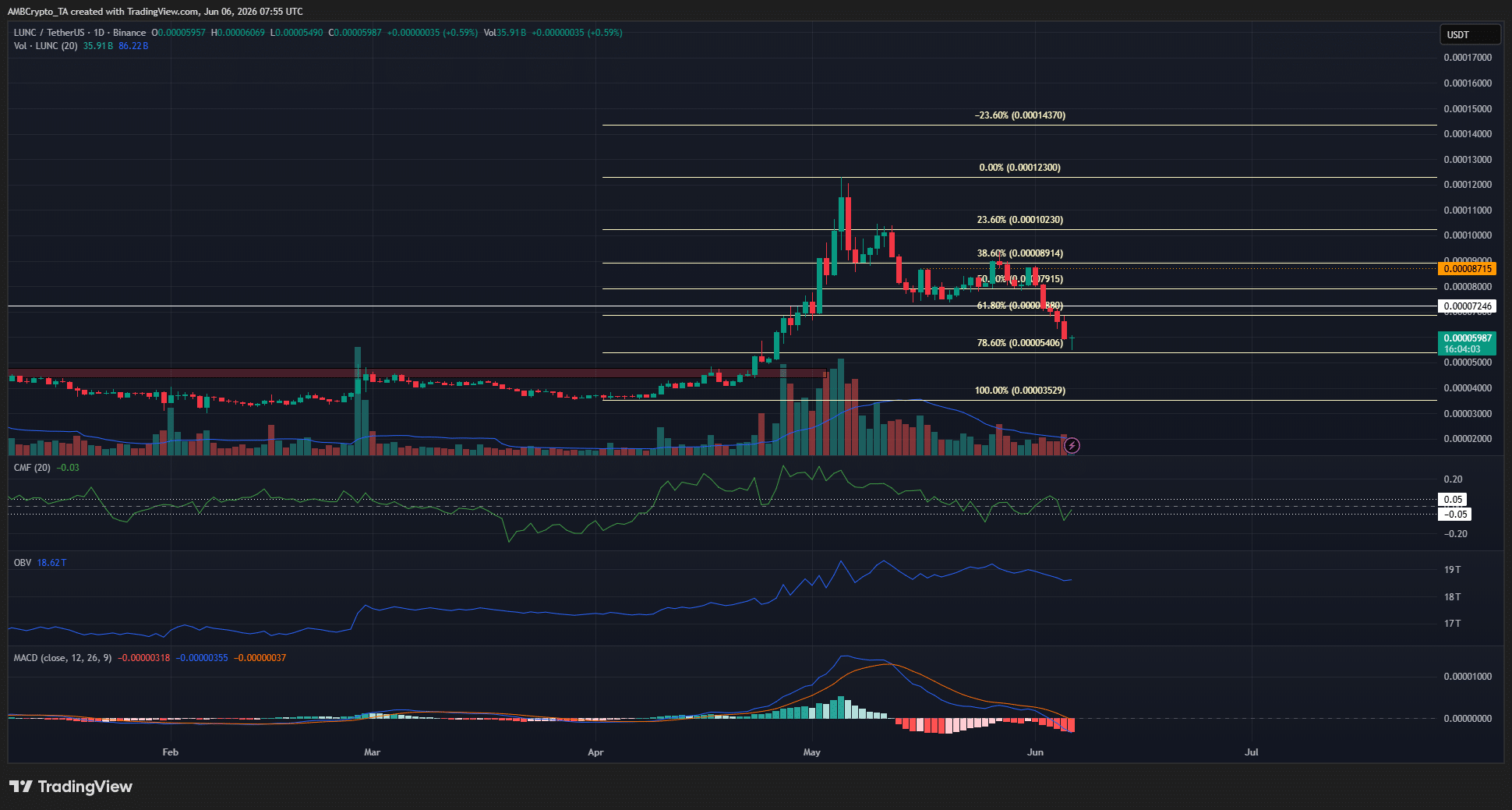Viewport: 1512px width, 810px height.
Task: Click the AMBCrypto_TA created with TradingView.com header
Action: (x=155, y=12)
